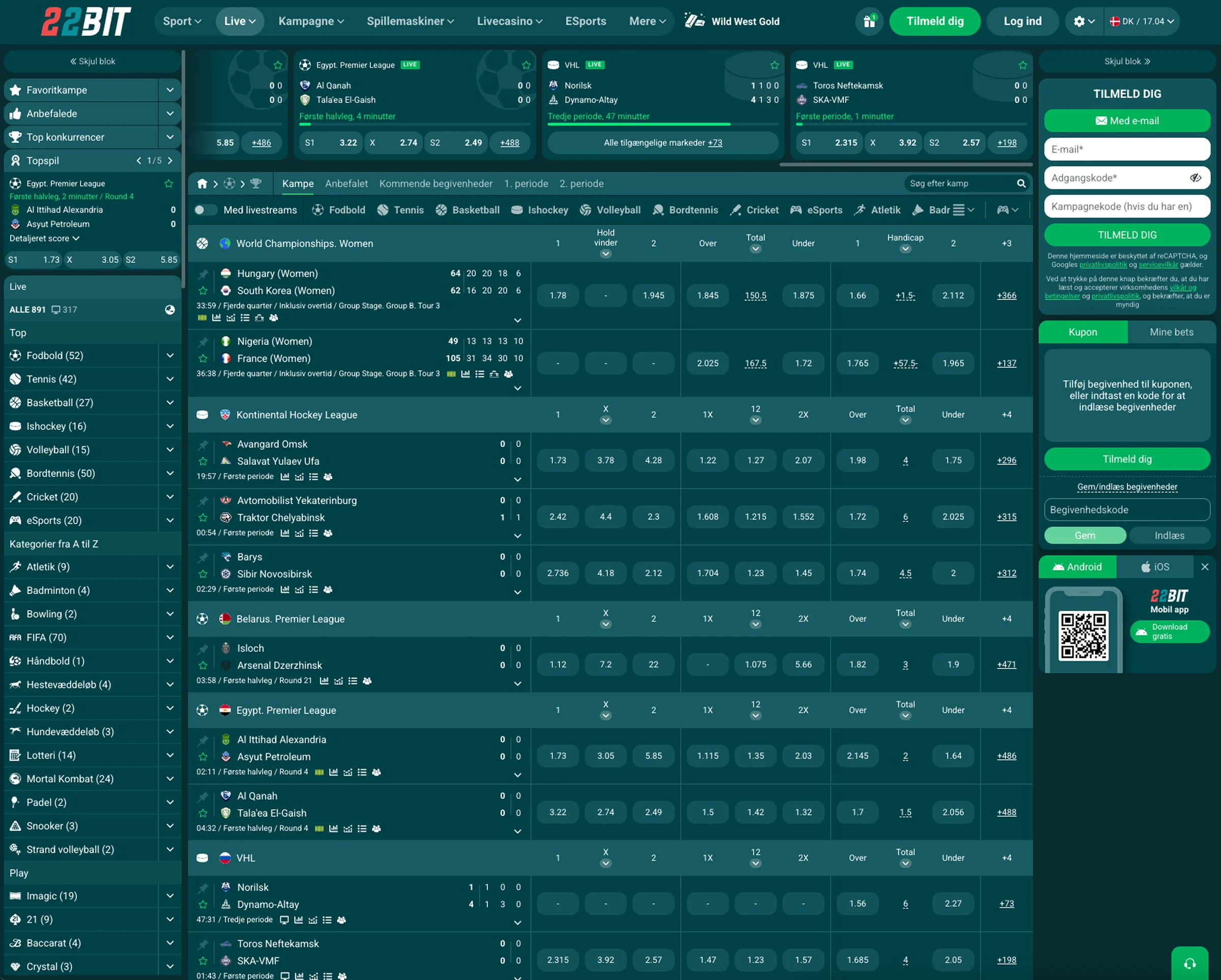Open the trophy breadcrumb icon

tap(256, 184)
